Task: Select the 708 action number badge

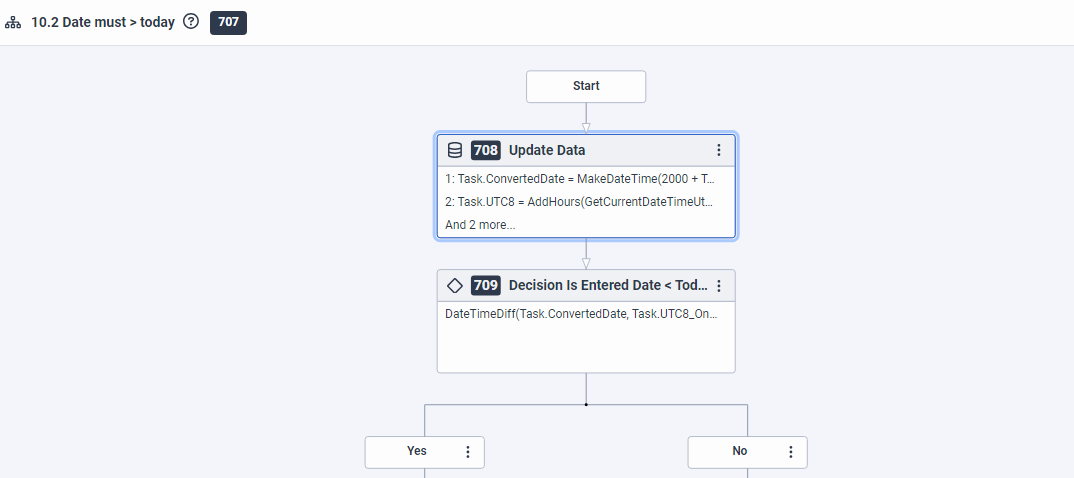Action: point(486,150)
